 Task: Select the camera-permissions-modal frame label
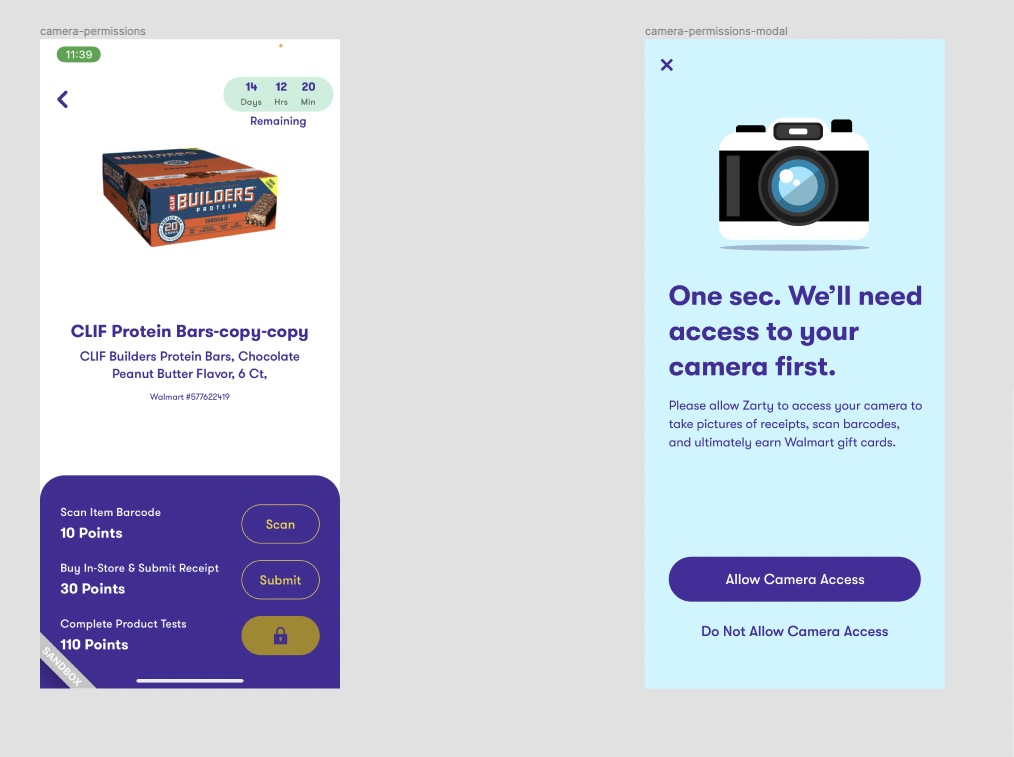[716, 31]
